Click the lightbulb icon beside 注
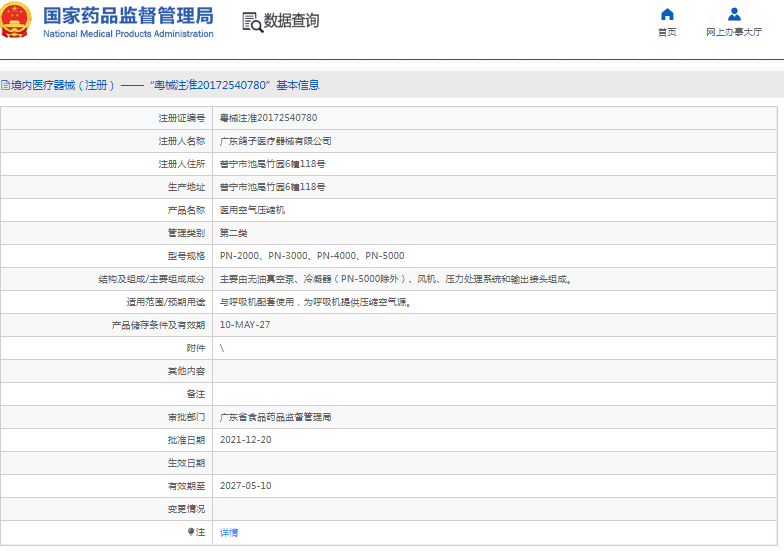The width and height of the screenshot is (784, 551). pyautogui.click(x=192, y=532)
